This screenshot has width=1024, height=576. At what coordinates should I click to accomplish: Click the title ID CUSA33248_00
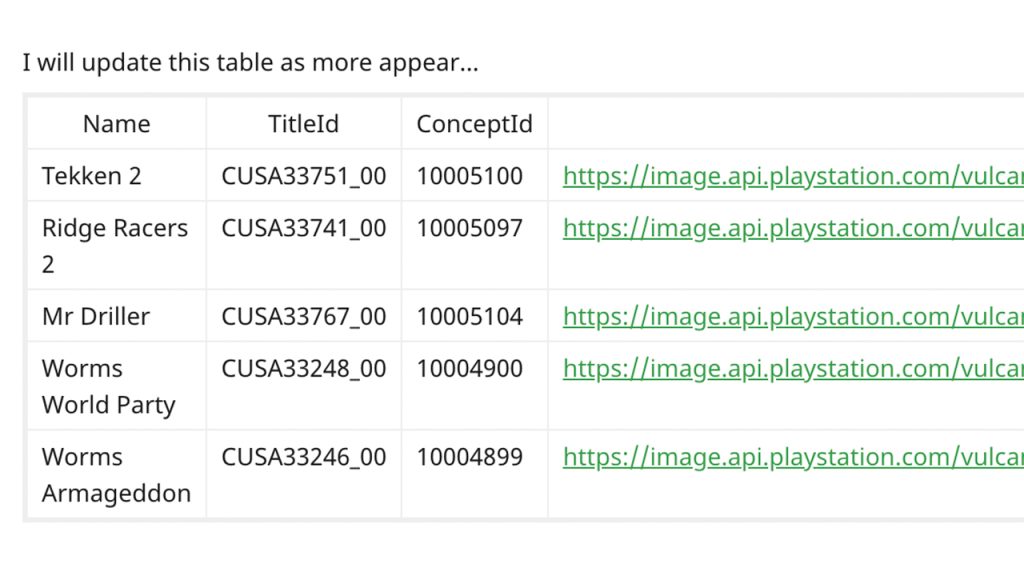[303, 369]
